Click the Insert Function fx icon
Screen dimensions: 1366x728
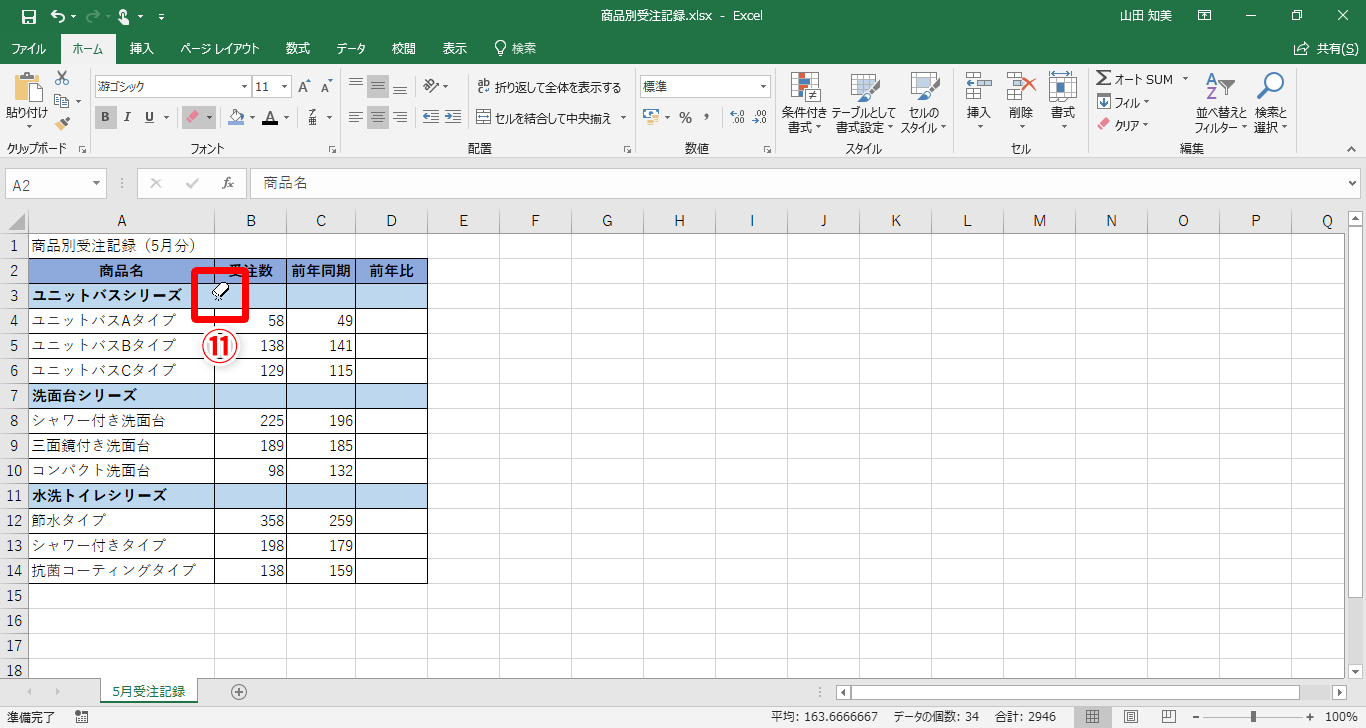(228, 184)
